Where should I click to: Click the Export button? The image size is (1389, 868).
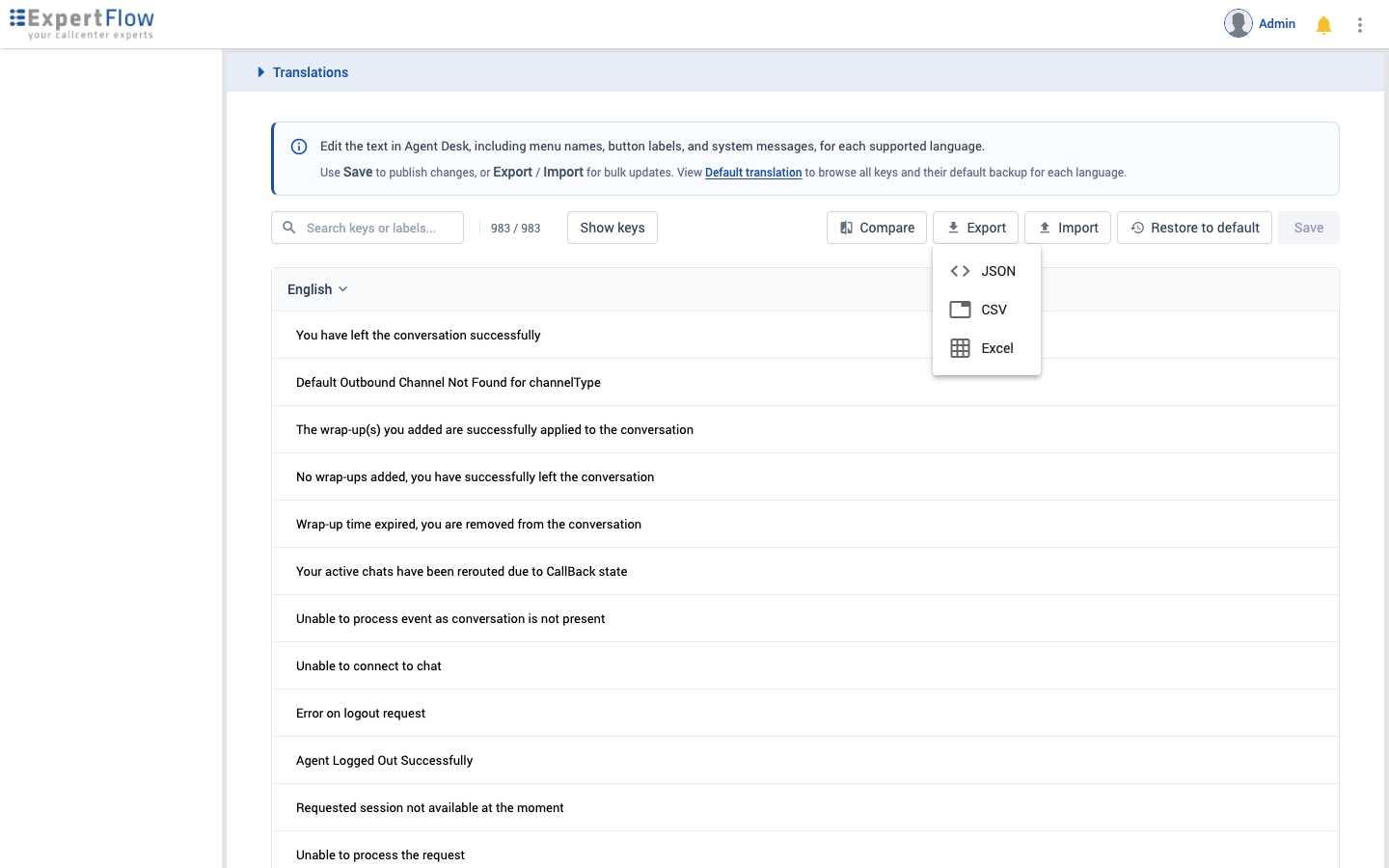[975, 228]
